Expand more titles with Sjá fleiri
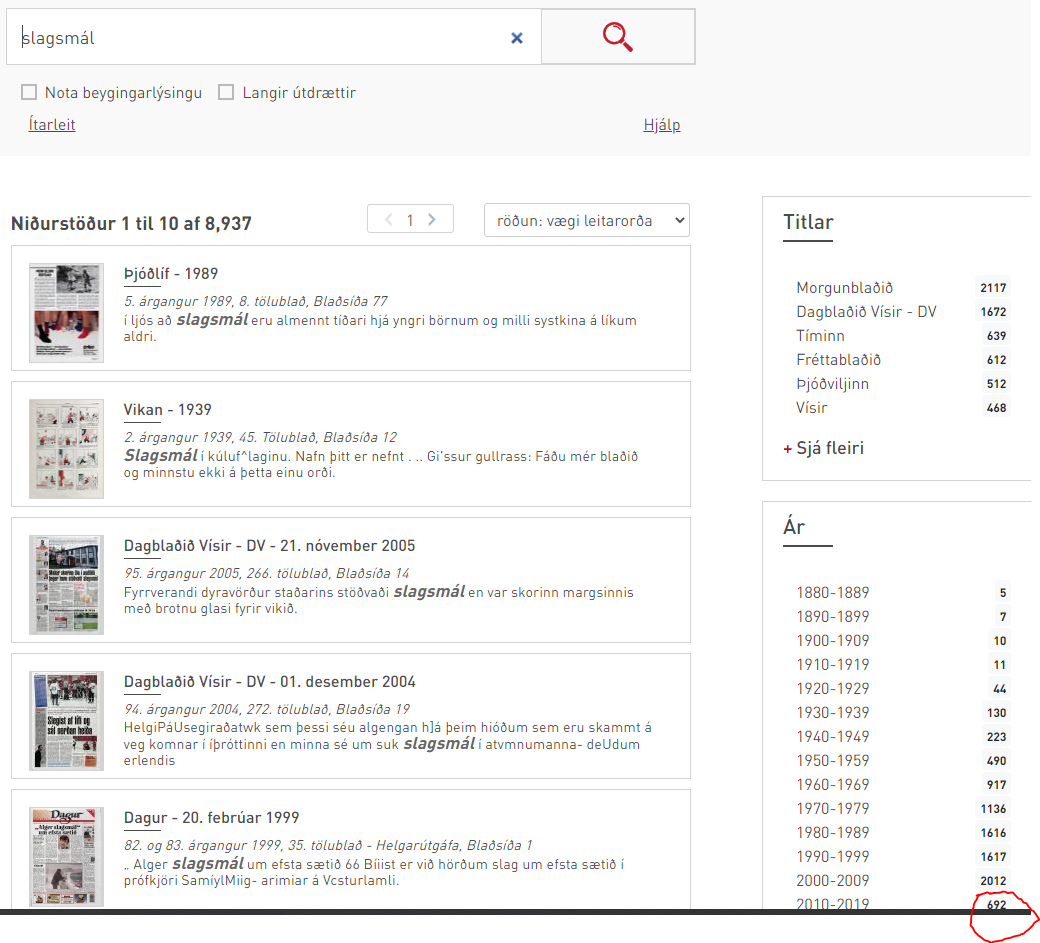The image size is (1040, 943). click(823, 448)
